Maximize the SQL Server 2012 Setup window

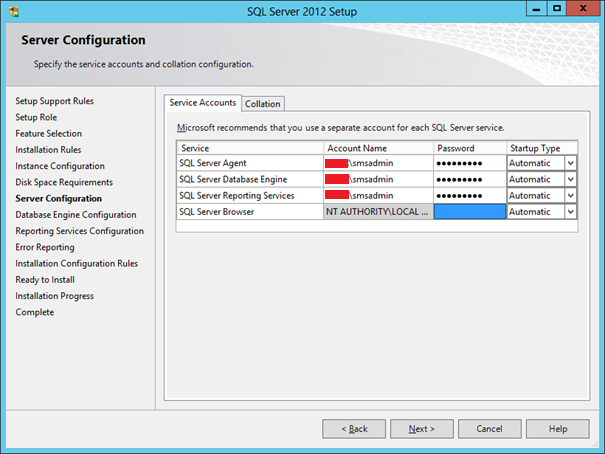557,8
